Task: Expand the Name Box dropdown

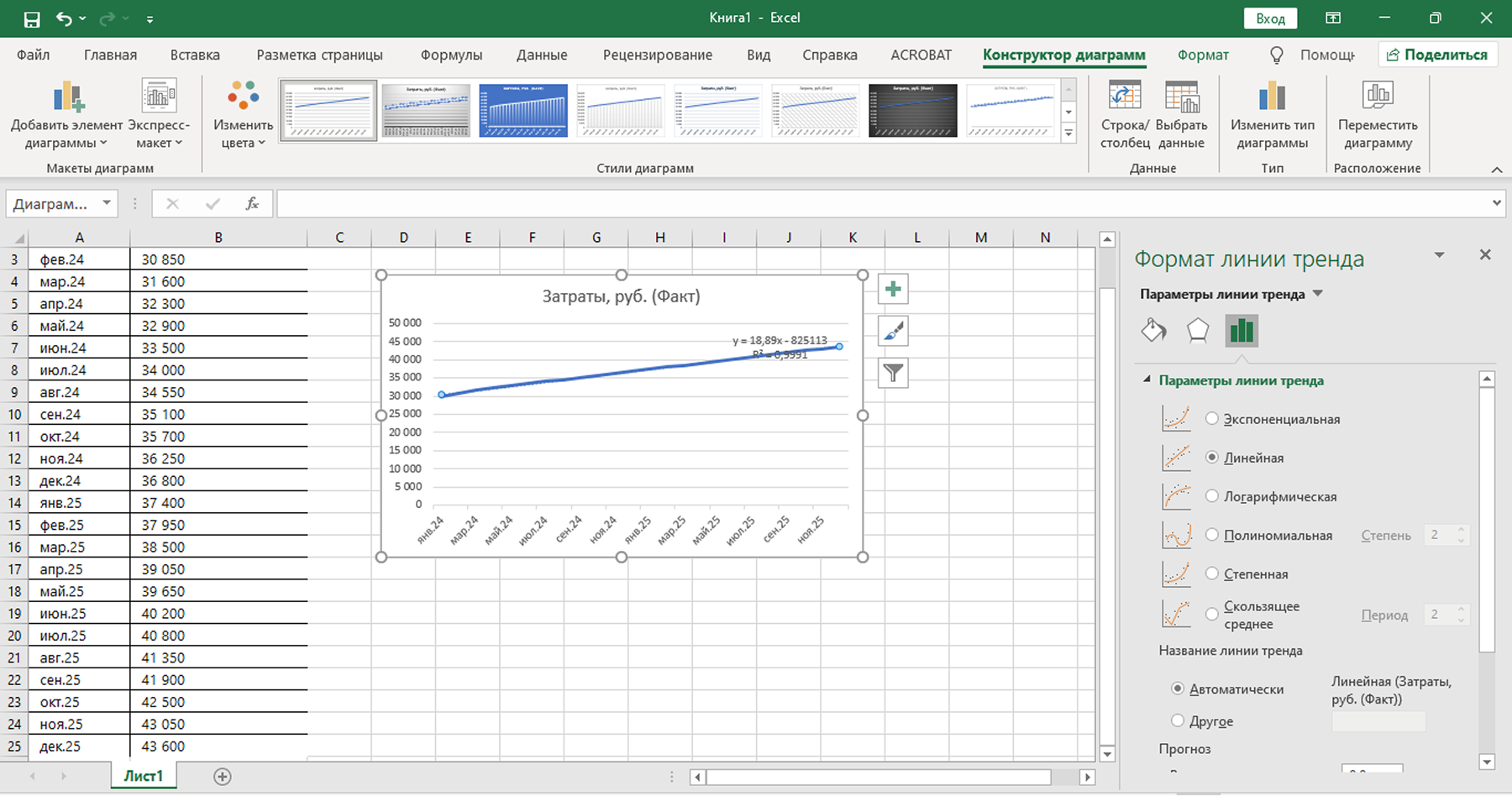Action: tap(107, 203)
